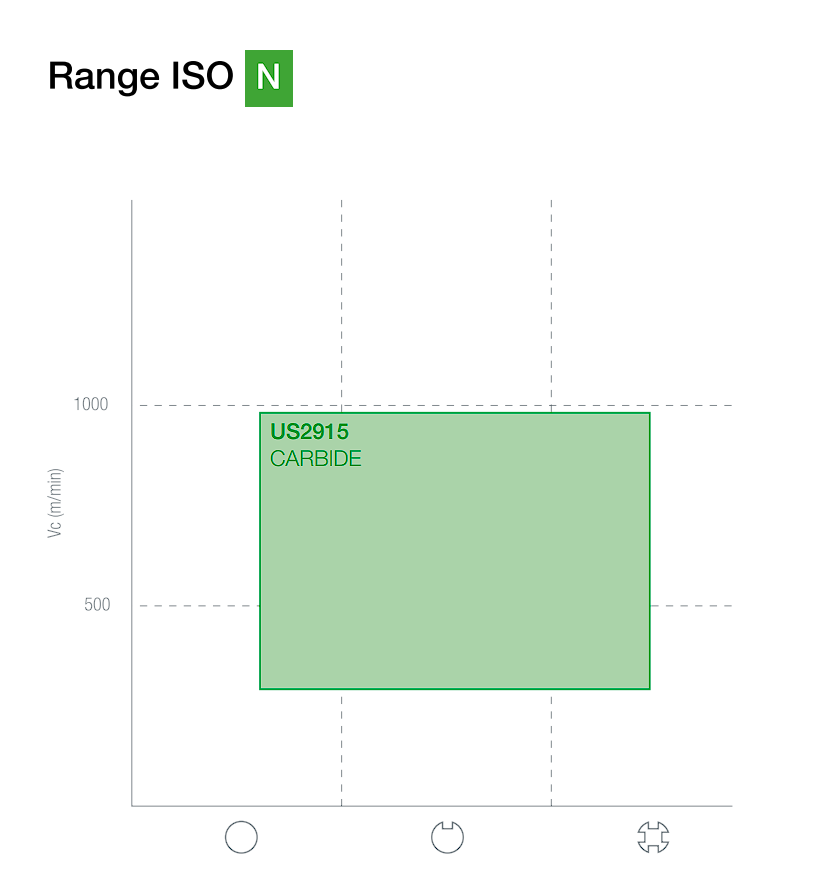
Task: Click the green ISO N material badge
Action: click(x=269, y=78)
